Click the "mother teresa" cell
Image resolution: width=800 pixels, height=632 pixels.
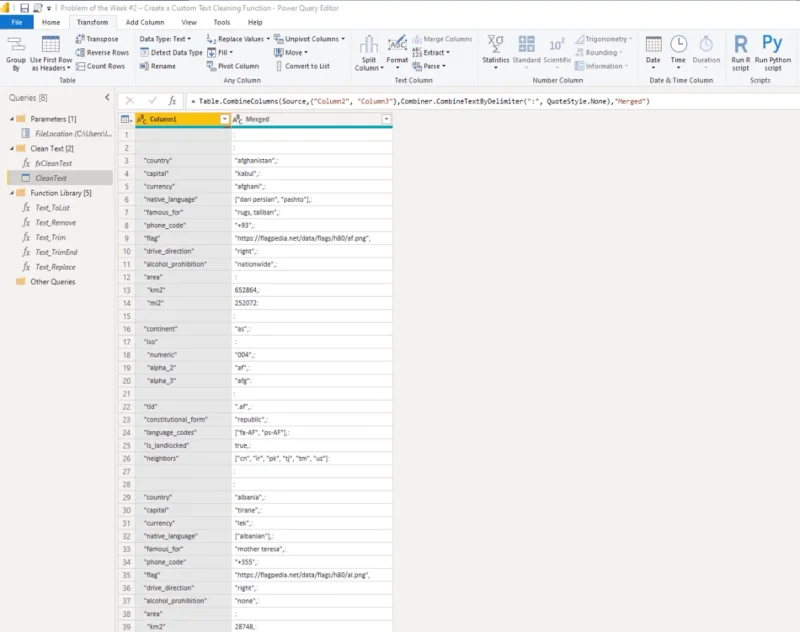coord(312,549)
